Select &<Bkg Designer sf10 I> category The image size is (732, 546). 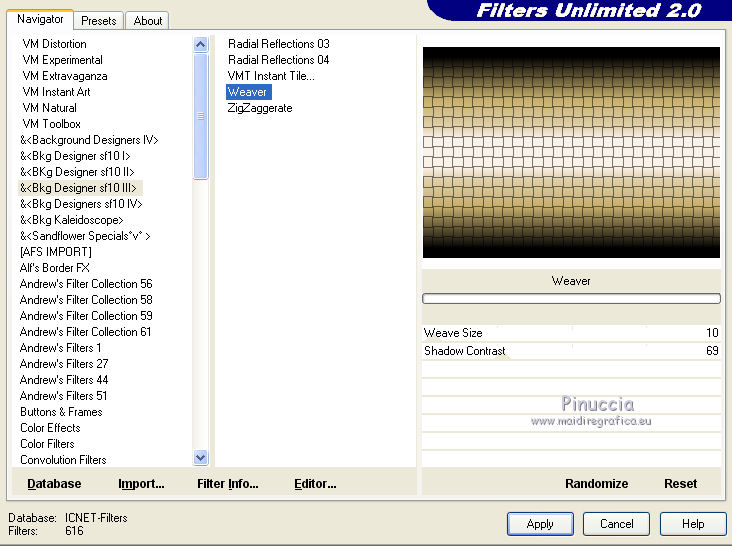click(75, 156)
